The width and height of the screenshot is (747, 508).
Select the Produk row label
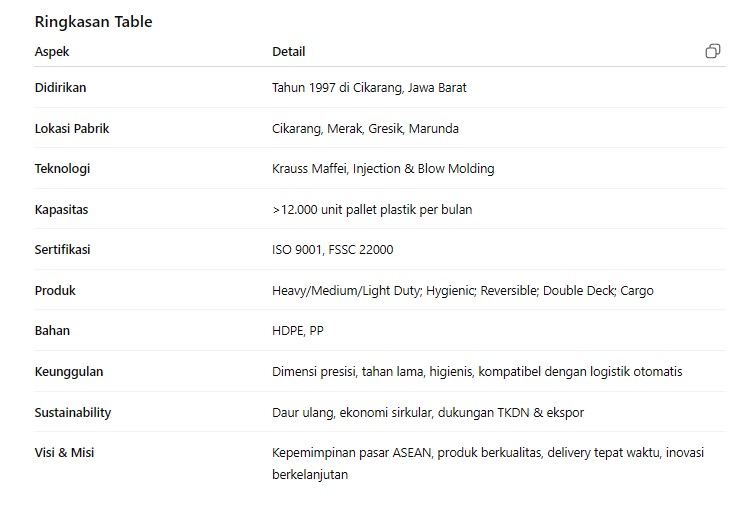click(x=55, y=290)
